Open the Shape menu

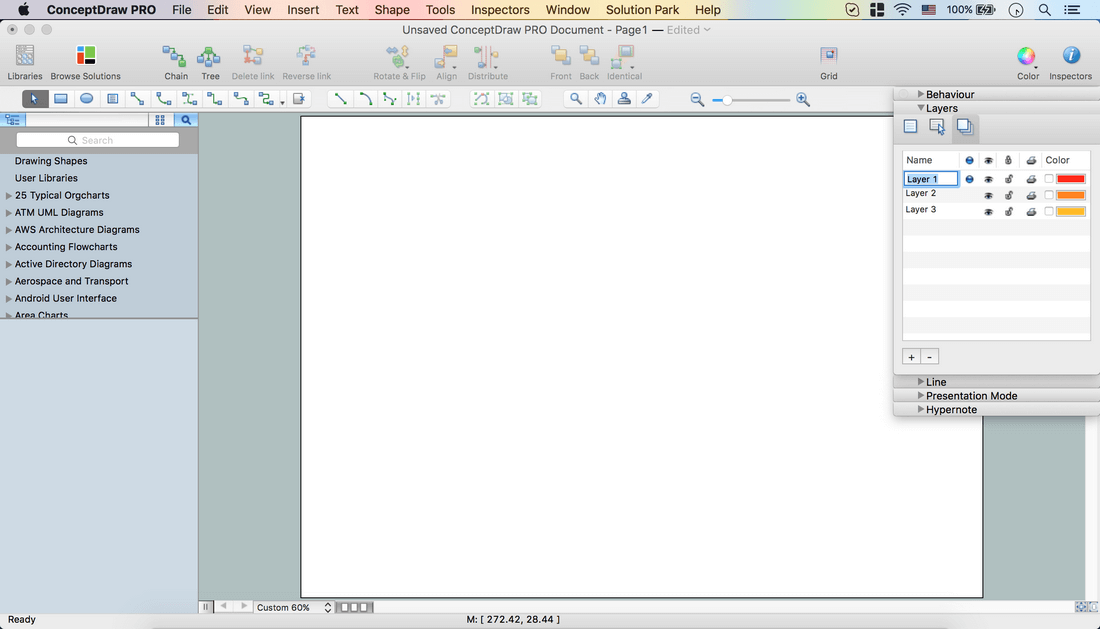click(392, 10)
